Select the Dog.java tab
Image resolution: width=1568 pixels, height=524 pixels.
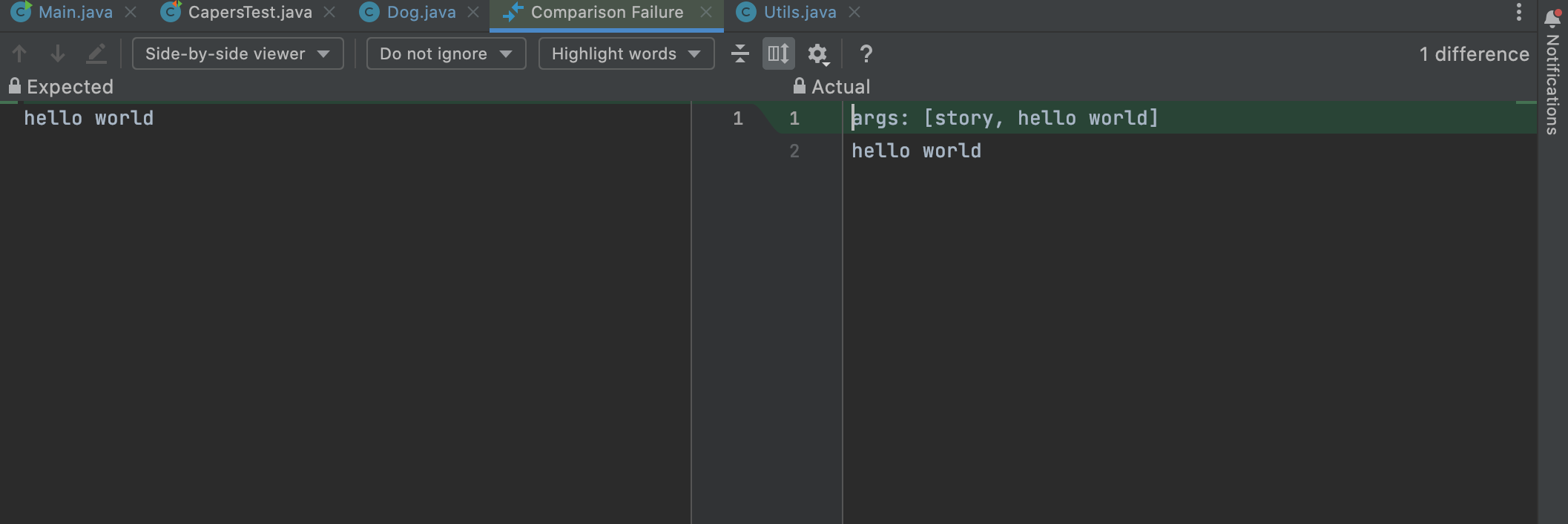tap(421, 12)
